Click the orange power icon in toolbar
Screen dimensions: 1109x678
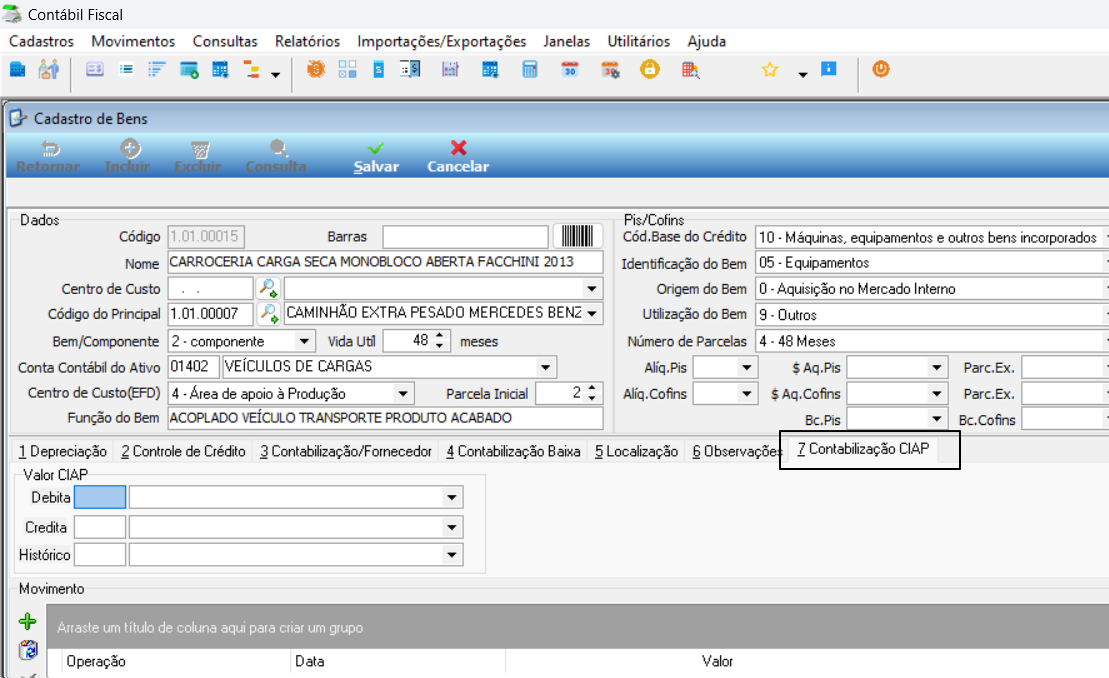click(881, 69)
